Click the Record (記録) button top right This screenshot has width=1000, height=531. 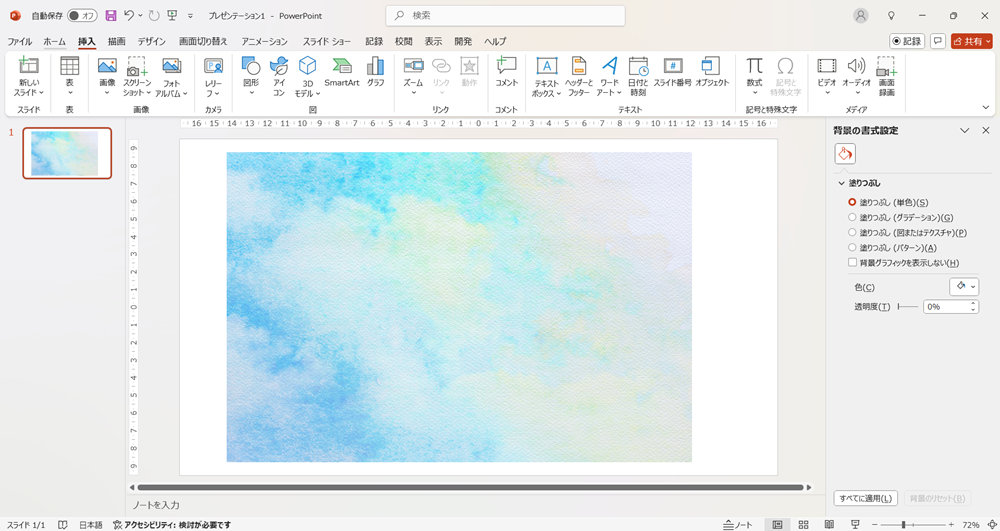click(x=908, y=41)
